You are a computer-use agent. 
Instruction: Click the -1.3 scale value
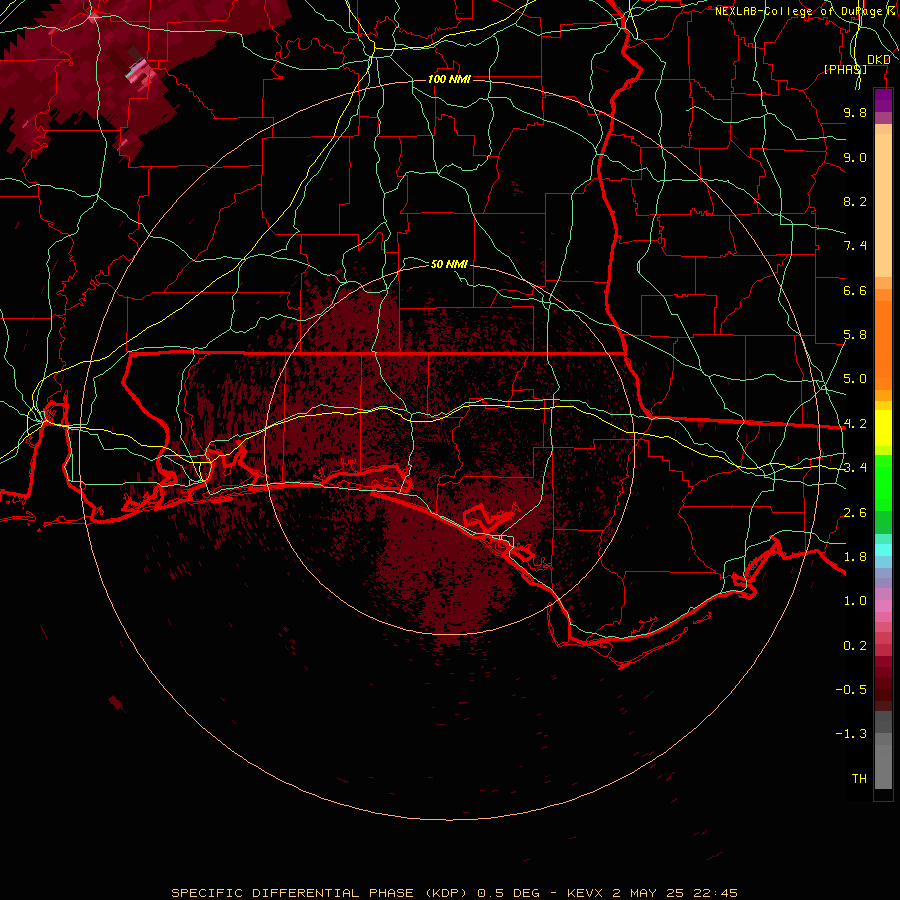(851, 734)
